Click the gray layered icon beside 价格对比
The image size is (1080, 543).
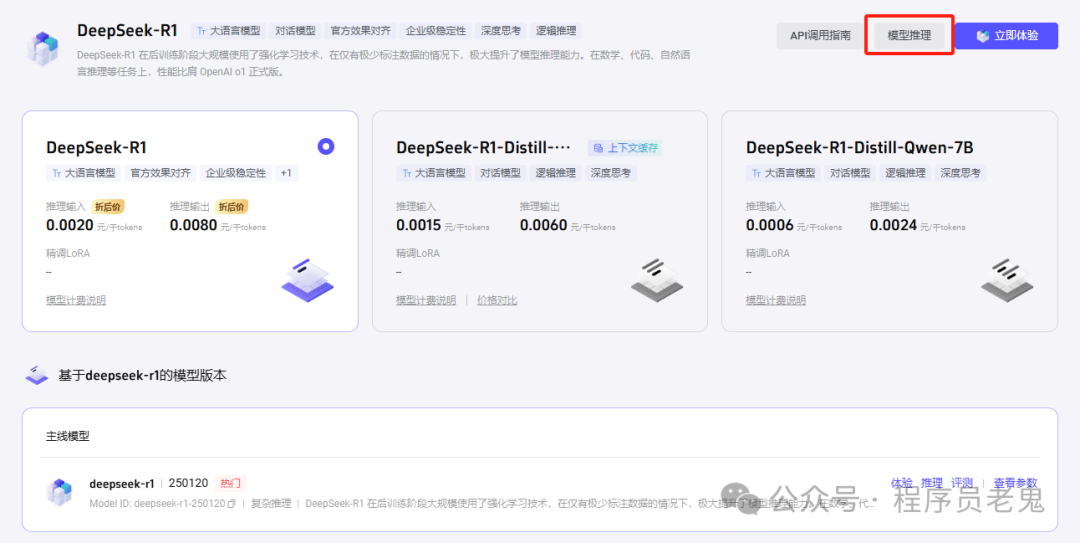click(x=656, y=280)
